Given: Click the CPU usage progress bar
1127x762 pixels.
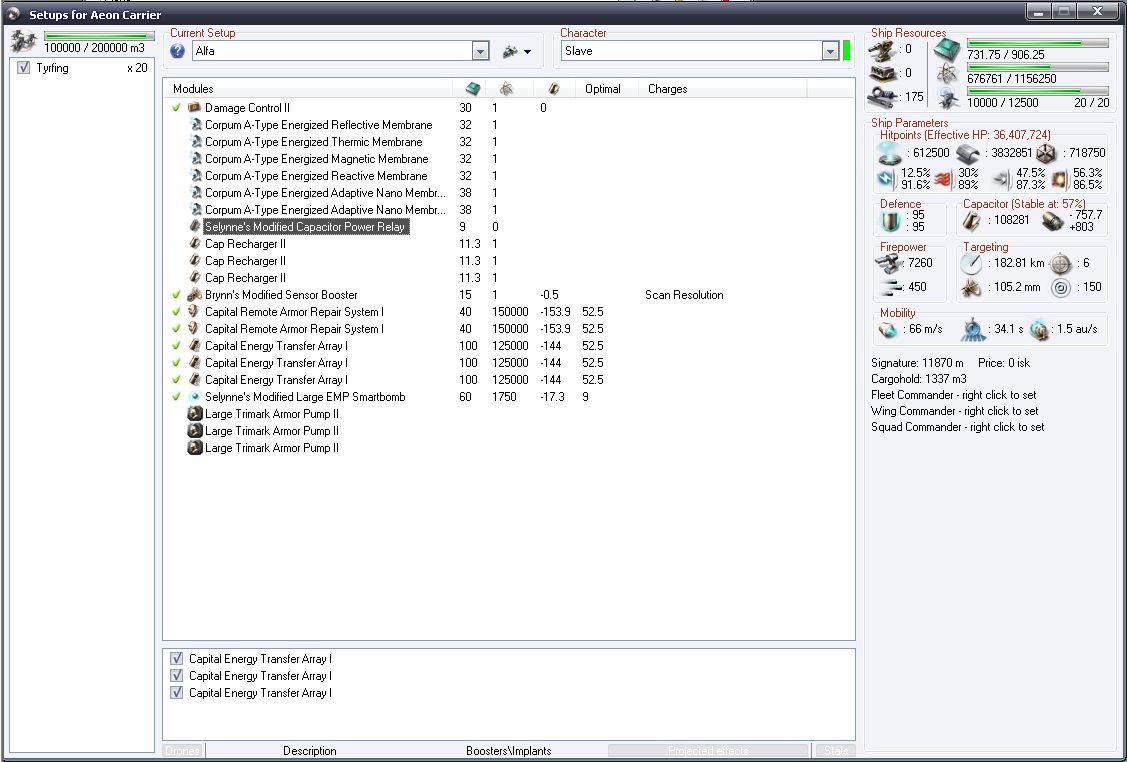Looking at the screenshot, I should tap(1038, 43).
